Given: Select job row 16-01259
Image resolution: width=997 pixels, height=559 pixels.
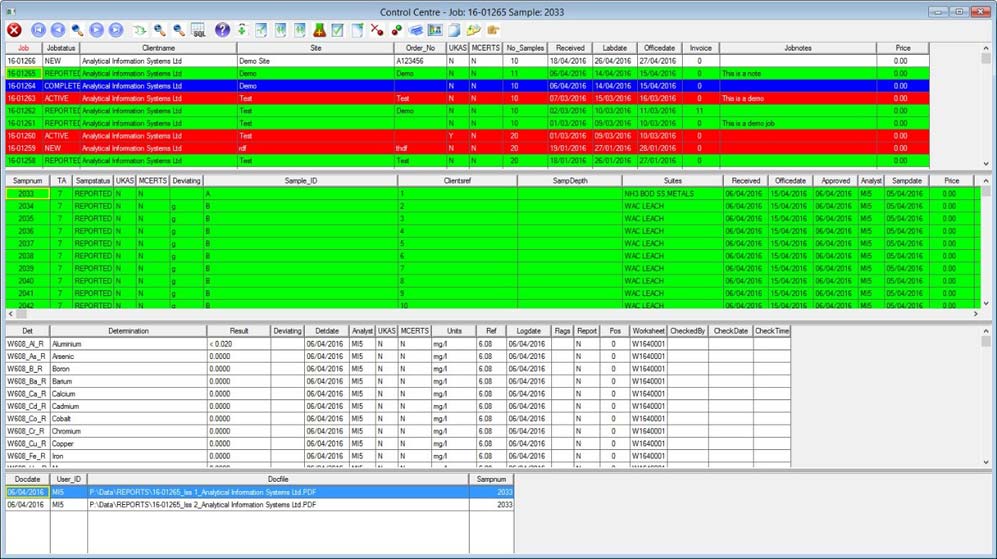Looking at the screenshot, I should pyautogui.click(x=467, y=148).
